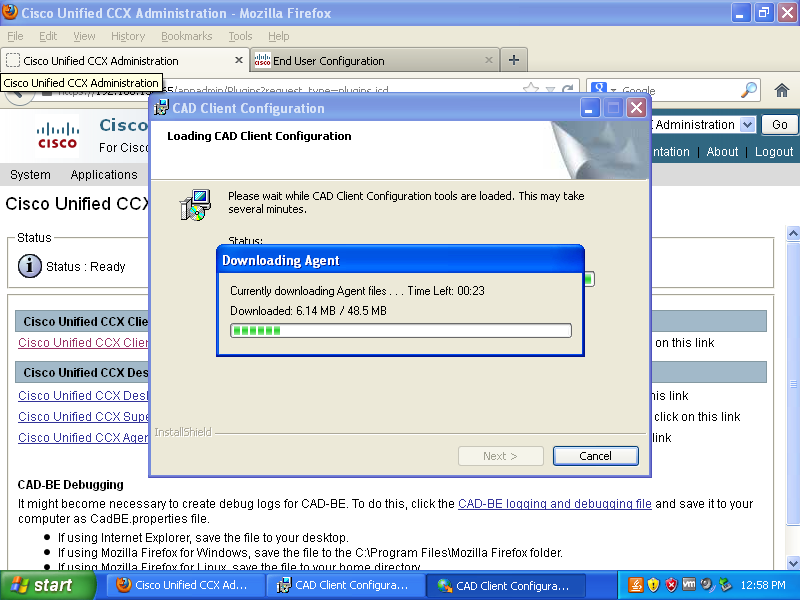Screen dimensions: 800x600
Task: Click the vertical scrollbar thumb
Action: click(x=793, y=383)
